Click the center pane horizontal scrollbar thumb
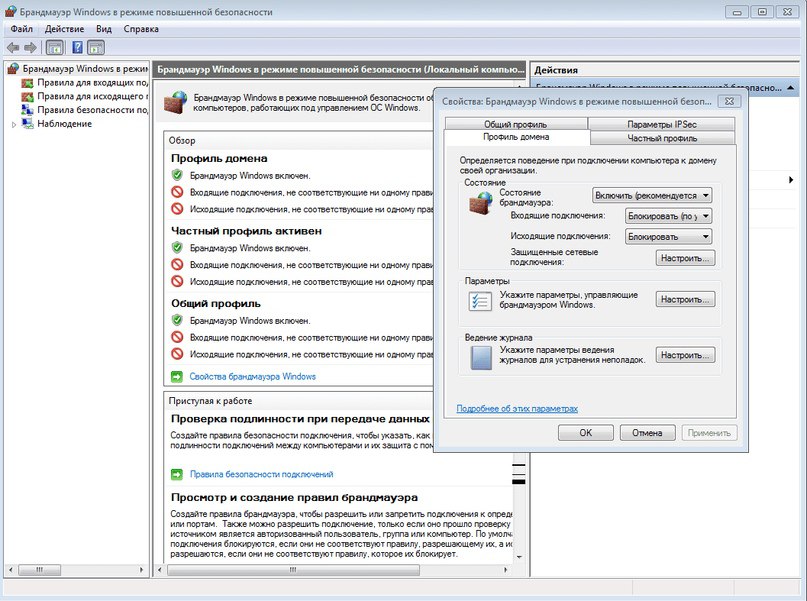Image resolution: width=807 pixels, height=601 pixels. (x=293, y=570)
